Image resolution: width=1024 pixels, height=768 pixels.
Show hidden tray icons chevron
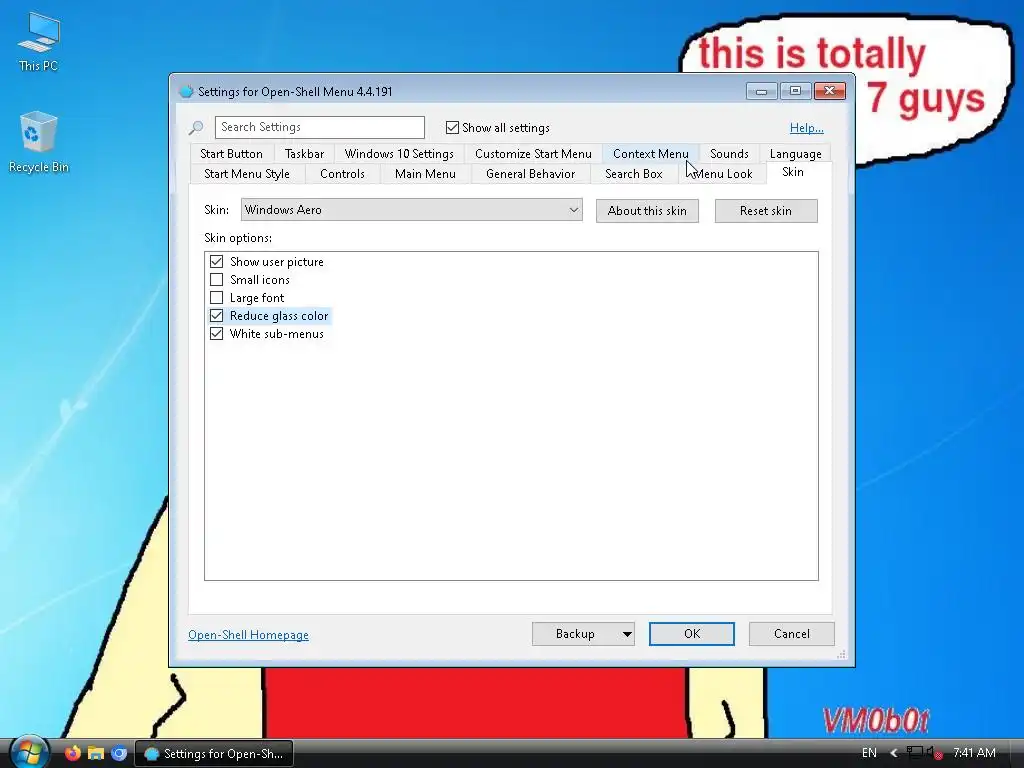894,753
